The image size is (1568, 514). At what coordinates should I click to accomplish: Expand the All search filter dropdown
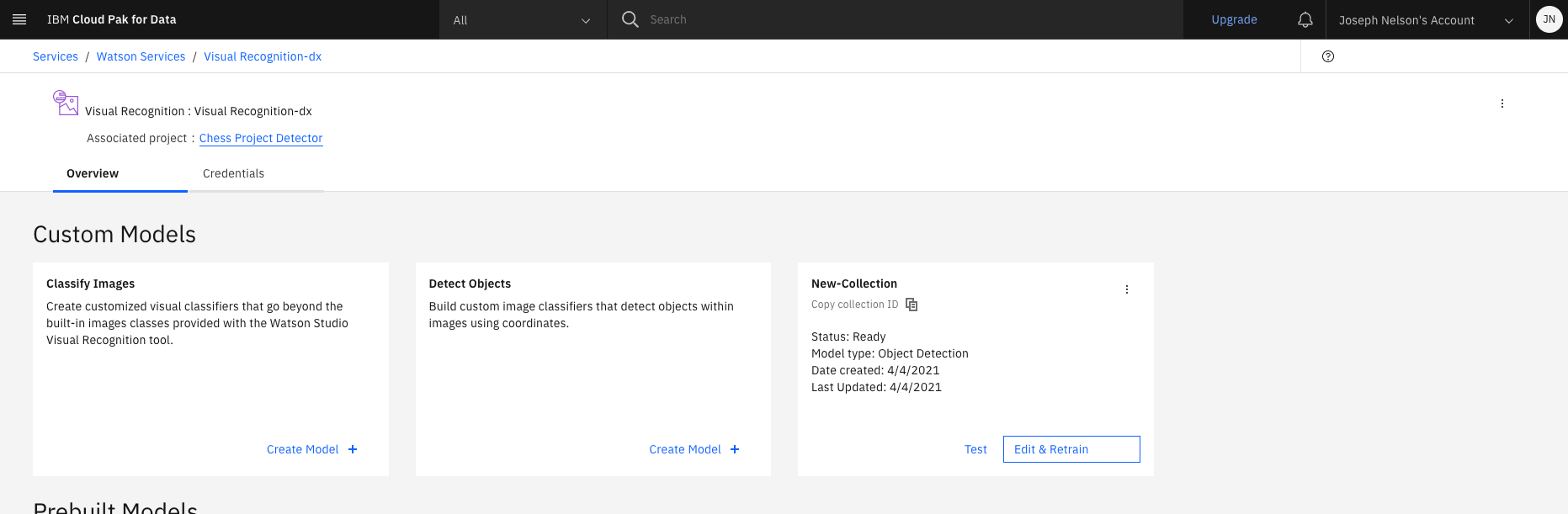(523, 19)
